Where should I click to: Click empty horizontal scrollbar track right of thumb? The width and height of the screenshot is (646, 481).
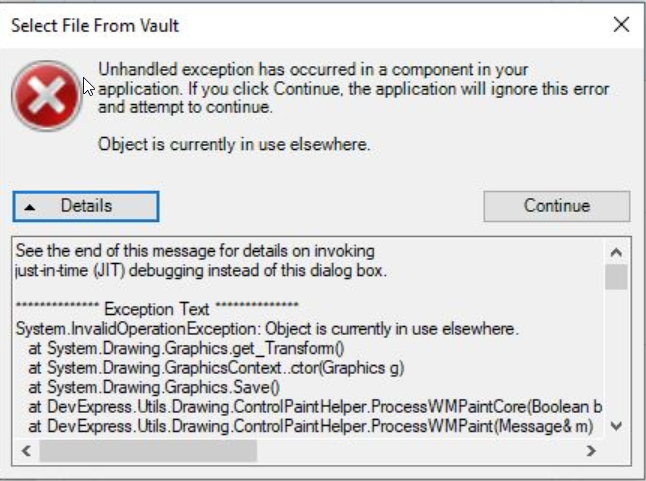pyautogui.click(x=418, y=451)
